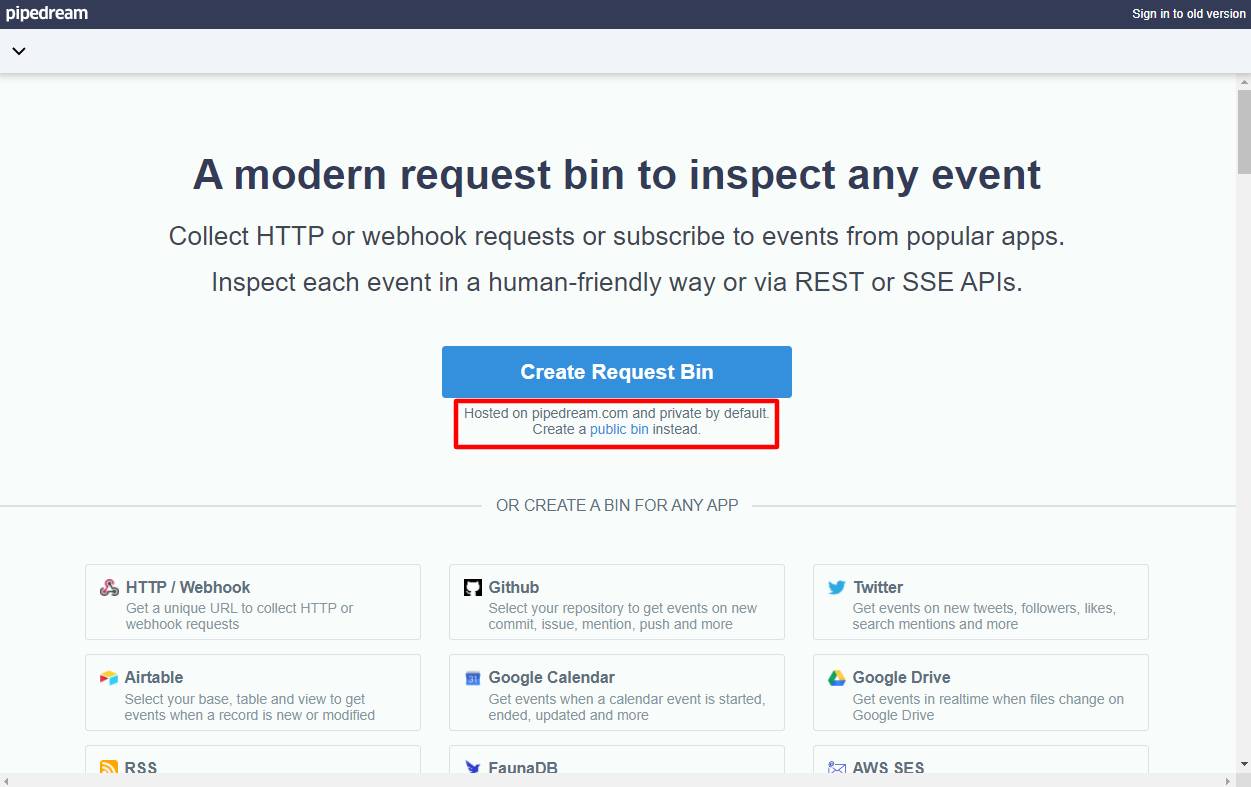
Task: Click the AWS SES envelope icon
Action: click(837, 768)
